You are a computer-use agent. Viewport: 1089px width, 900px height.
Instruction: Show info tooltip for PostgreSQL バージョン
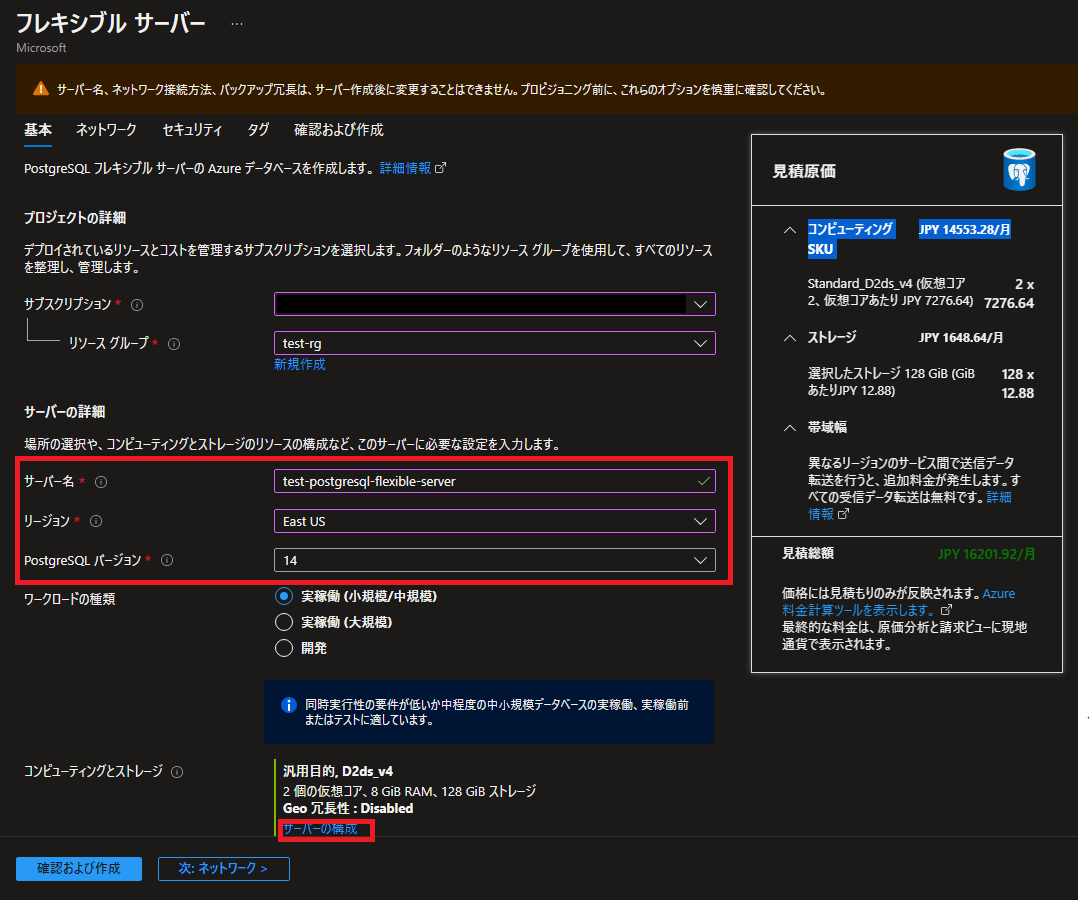pyautogui.click(x=167, y=560)
